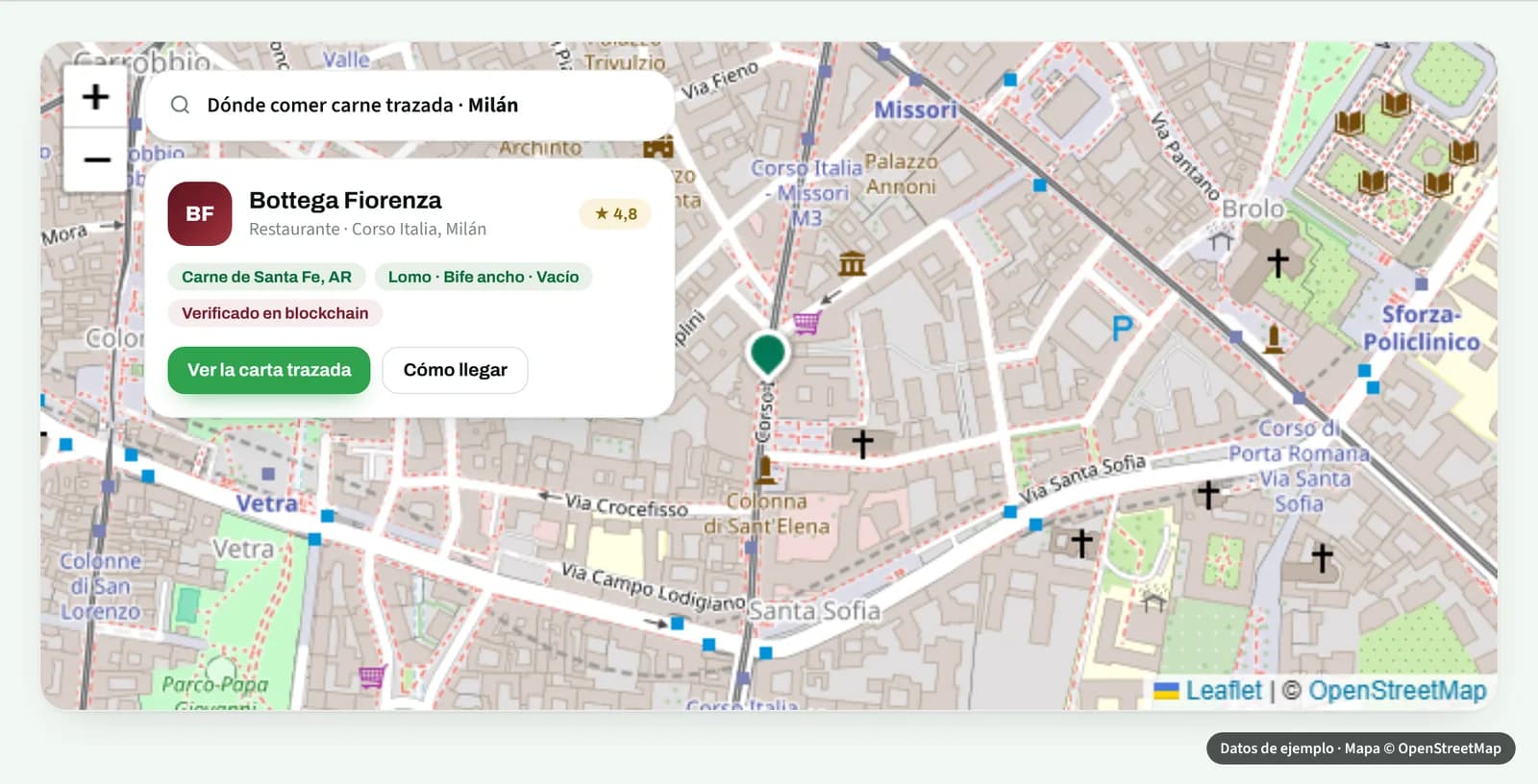
Task: Click the Colonna di Sant'Elena monument icon
Action: coord(766,469)
